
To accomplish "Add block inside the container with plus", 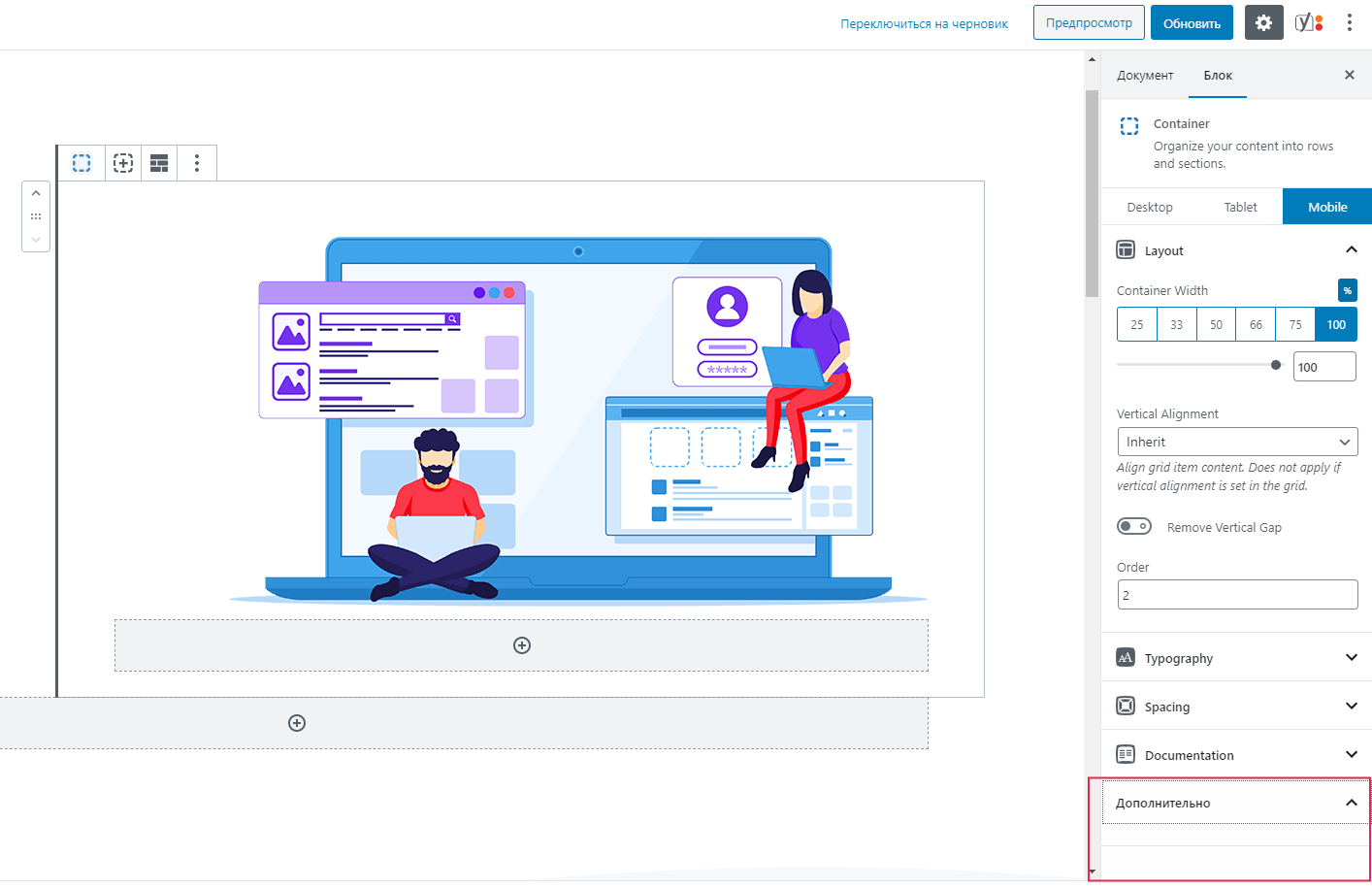I will click(x=522, y=645).
